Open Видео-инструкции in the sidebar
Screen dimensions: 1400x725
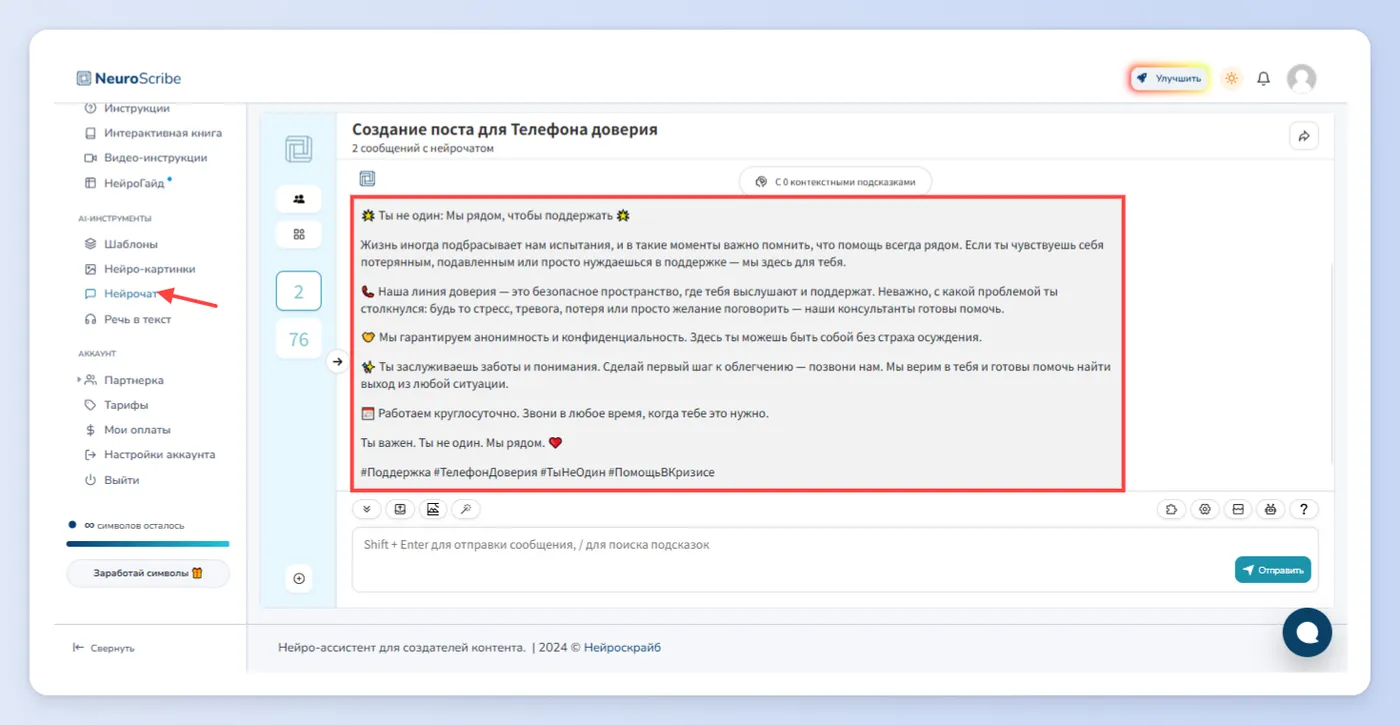(146, 158)
